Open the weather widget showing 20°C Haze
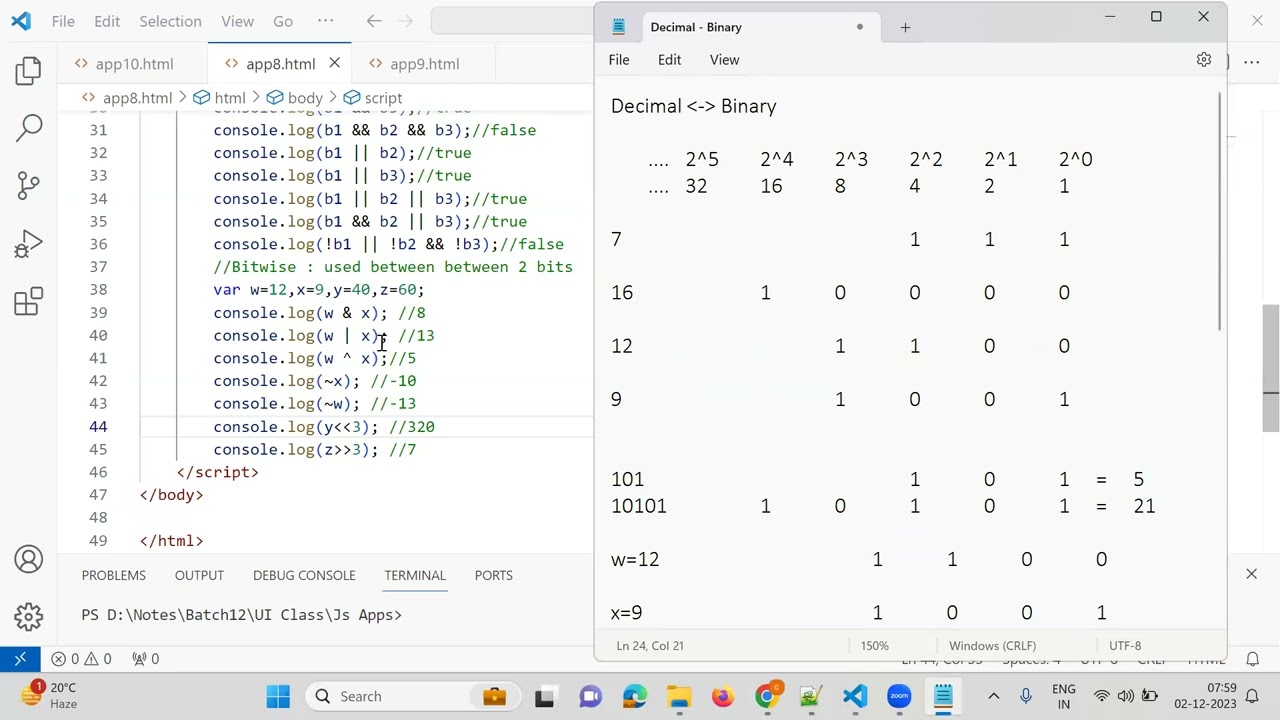1280x720 pixels. (x=50, y=696)
